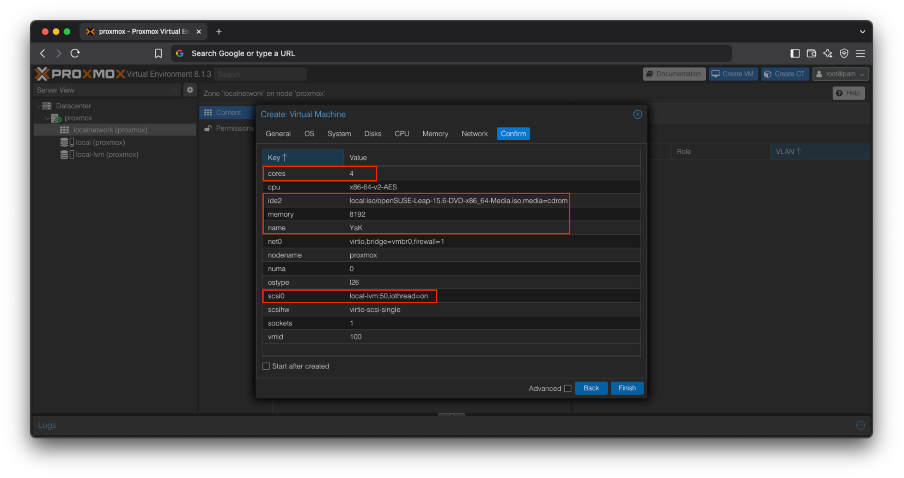
Task: Open a new browser tab with plus
Action: (x=219, y=32)
